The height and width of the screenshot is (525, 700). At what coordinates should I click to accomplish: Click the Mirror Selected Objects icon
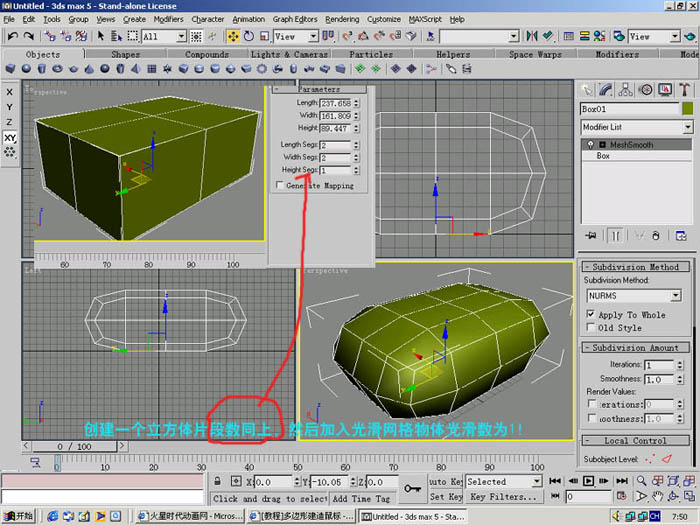531,36
